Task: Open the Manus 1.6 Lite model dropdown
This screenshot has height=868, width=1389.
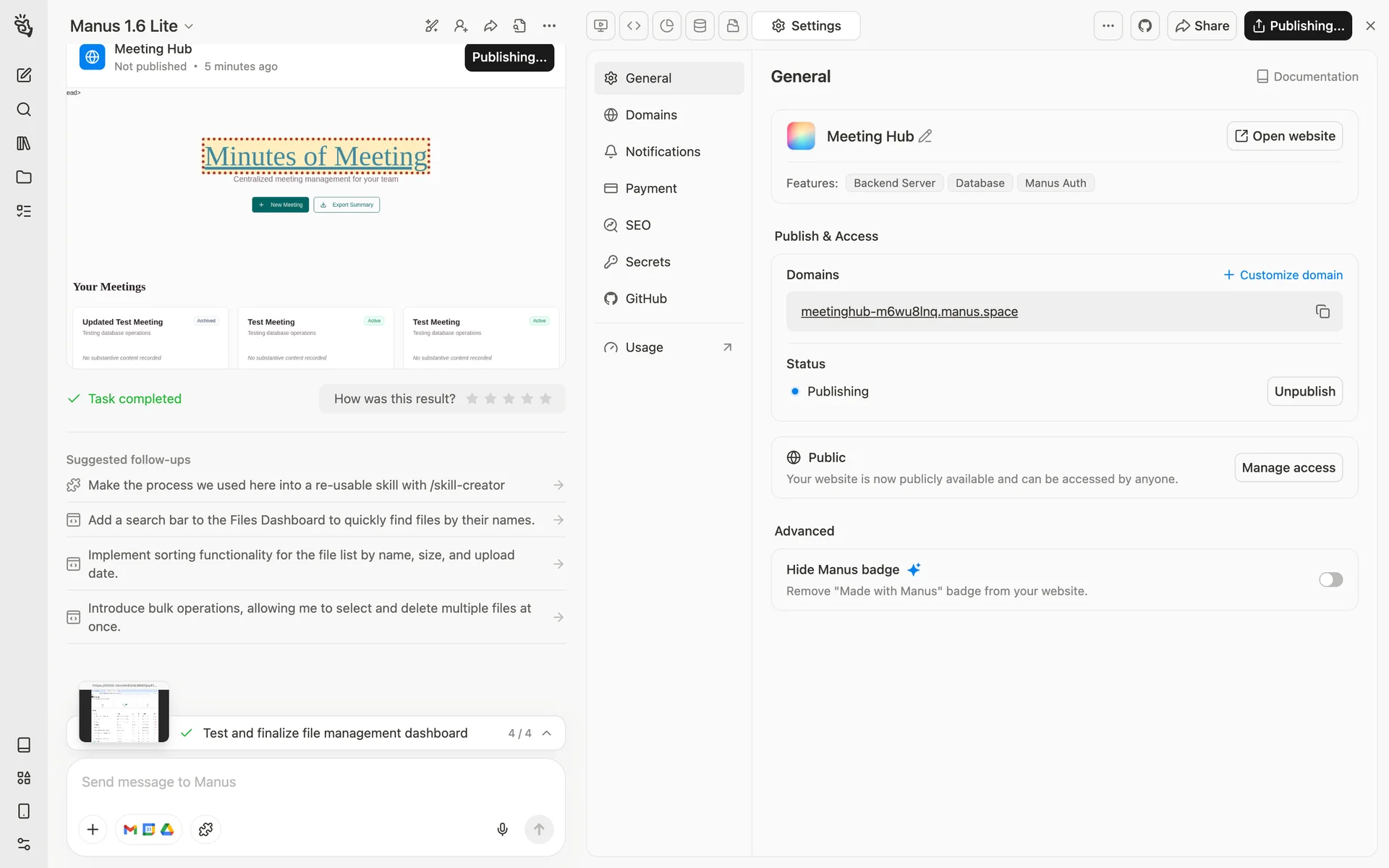Action: tap(132, 26)
